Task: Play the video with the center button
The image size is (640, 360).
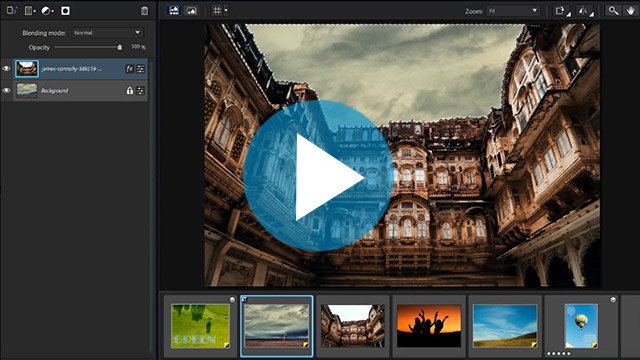Action: click(318, 176)
